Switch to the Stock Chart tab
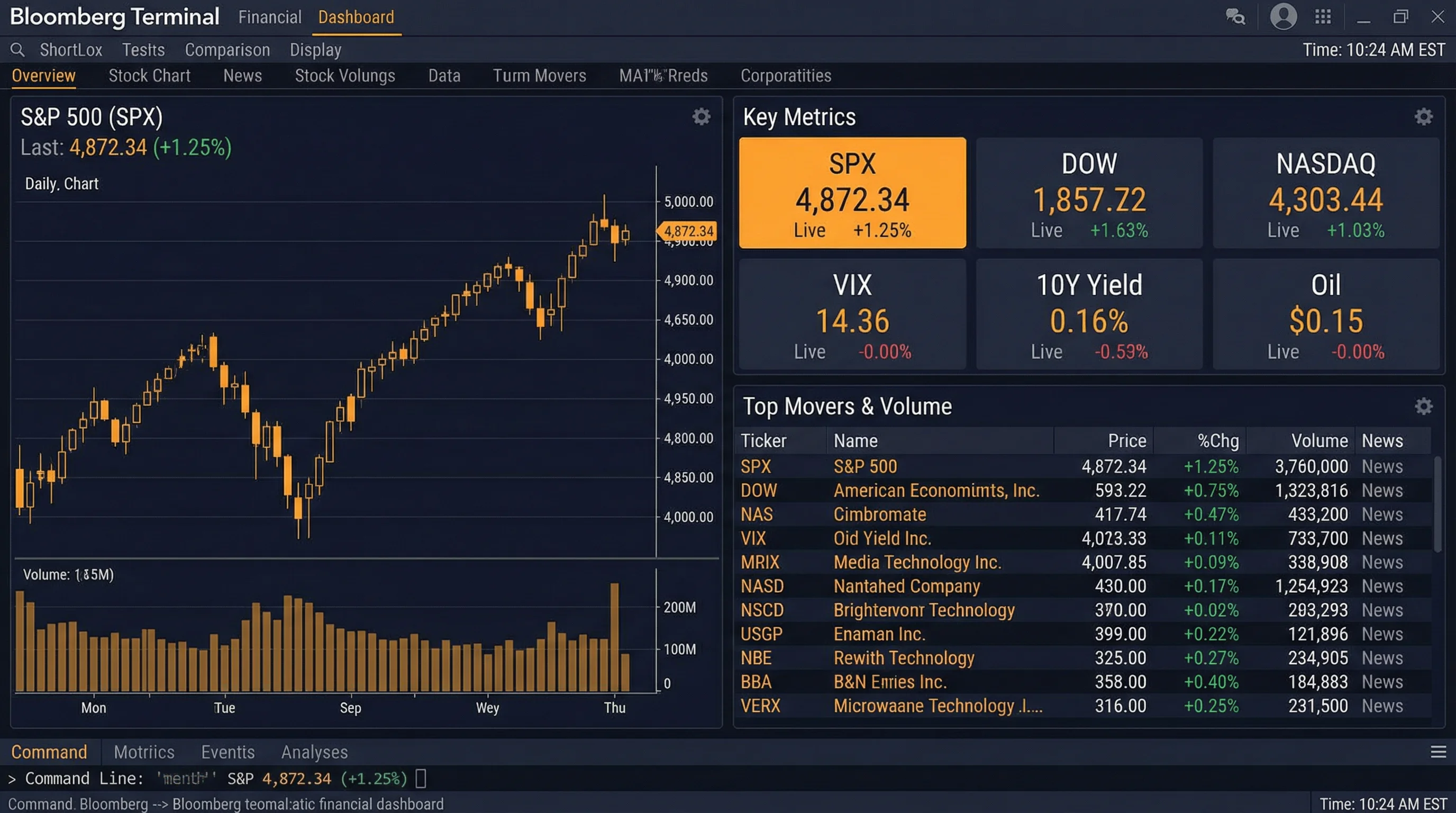This screenshot has width=1456, height=813. pyautogui.click(x=149, y=75)
